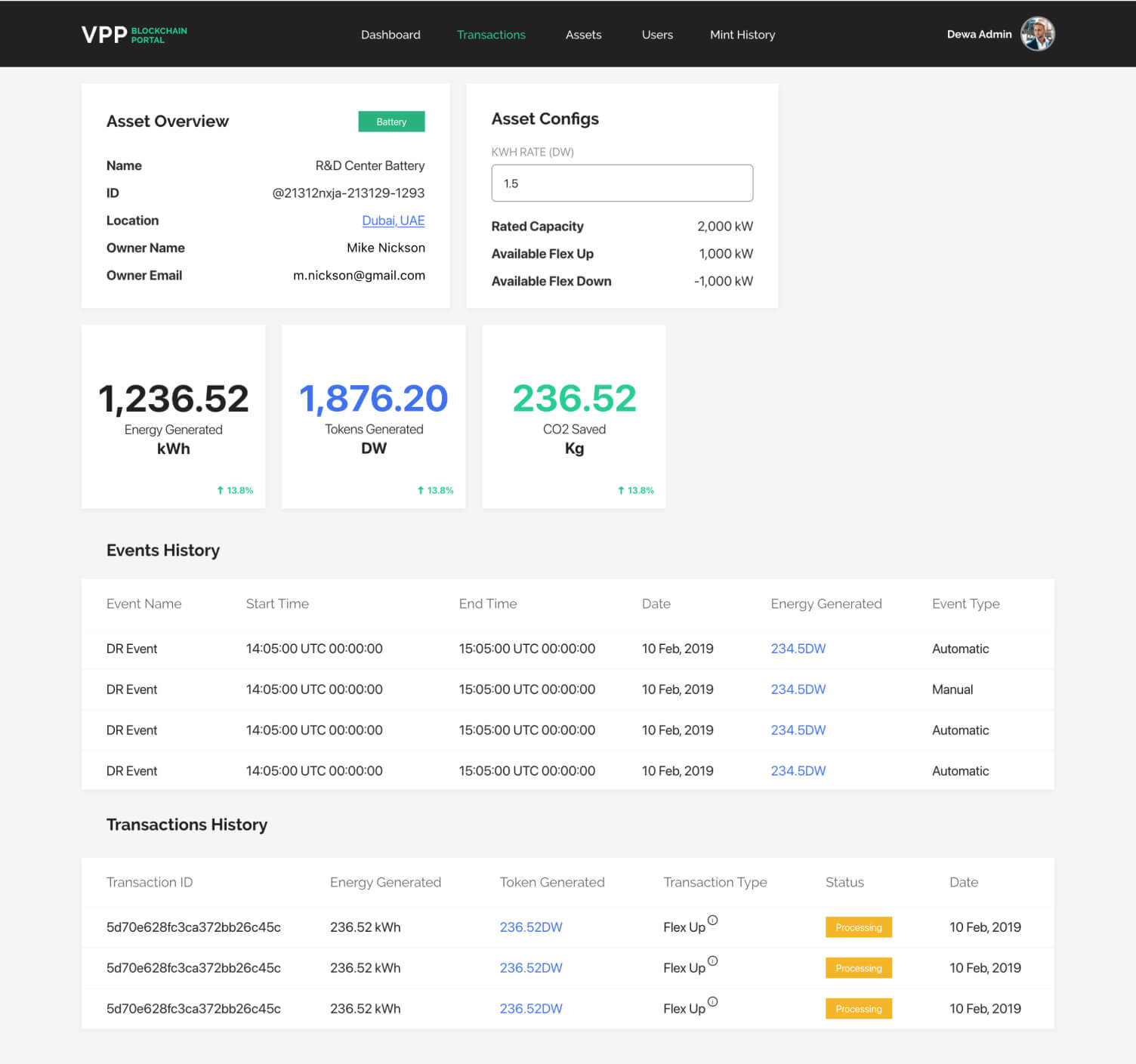Click the green Battery badge

coord(391,122)
